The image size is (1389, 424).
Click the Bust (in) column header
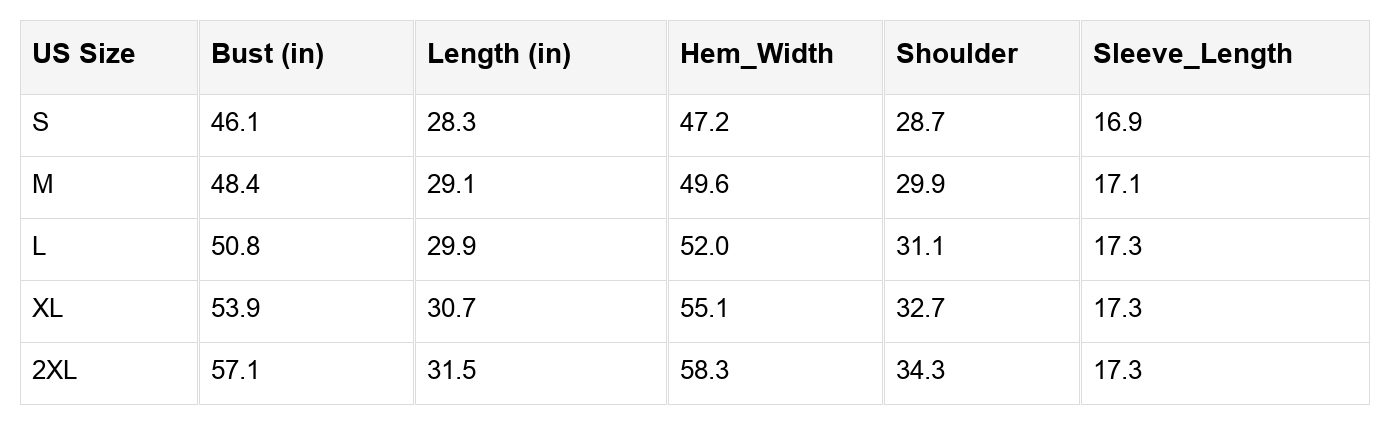(x=267, y=54)
